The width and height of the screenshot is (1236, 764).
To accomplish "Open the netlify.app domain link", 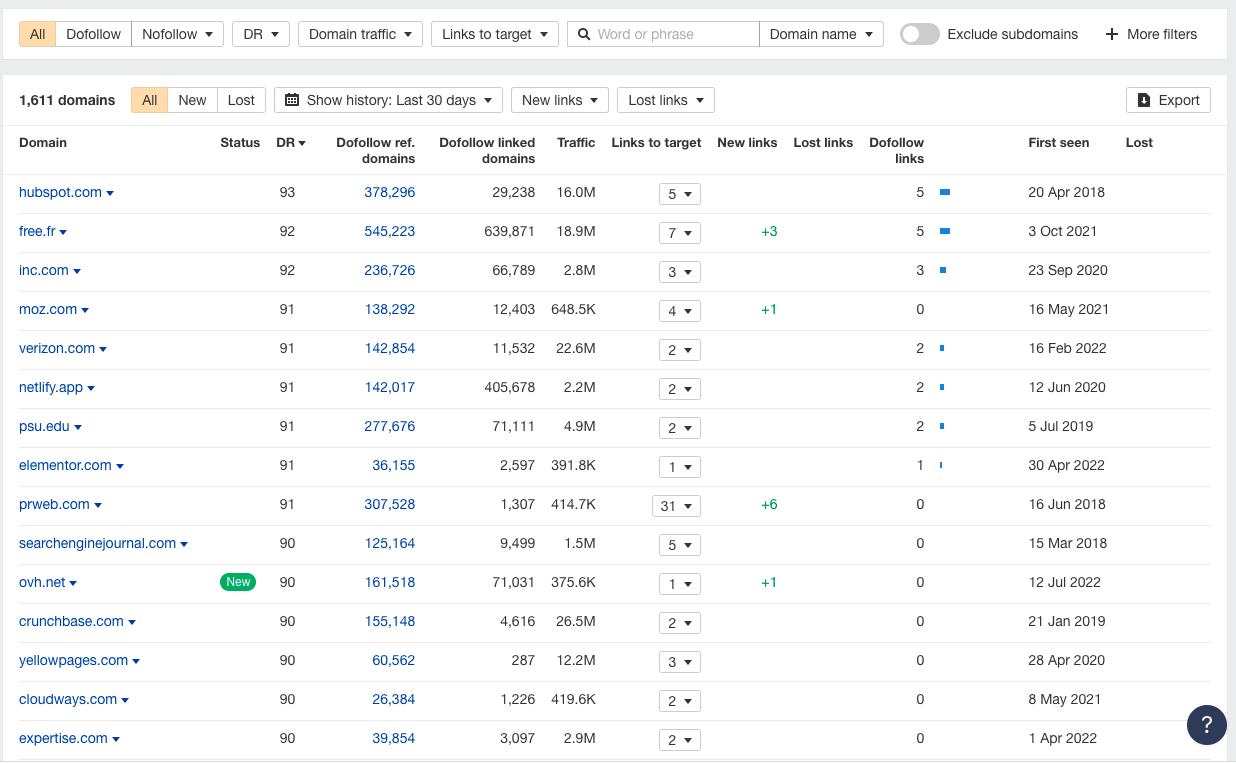I will click(51, 387).
